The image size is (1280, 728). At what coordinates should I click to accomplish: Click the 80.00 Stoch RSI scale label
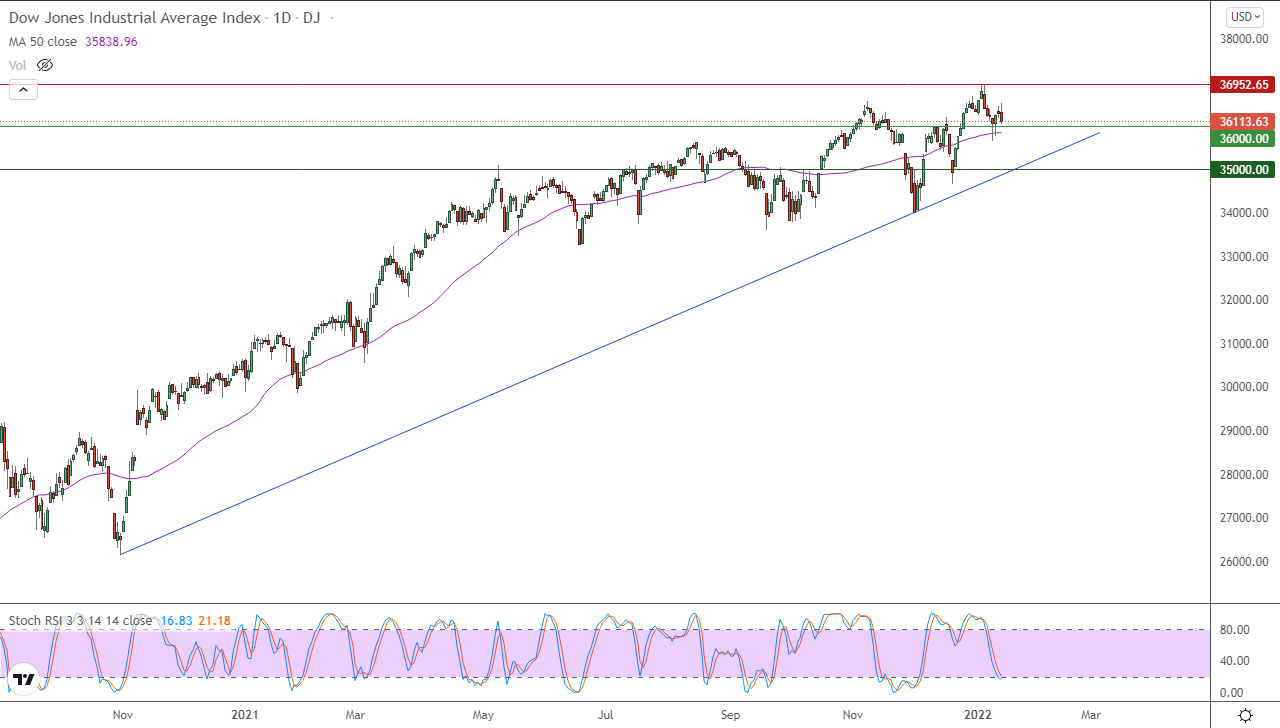point(1235,630)
